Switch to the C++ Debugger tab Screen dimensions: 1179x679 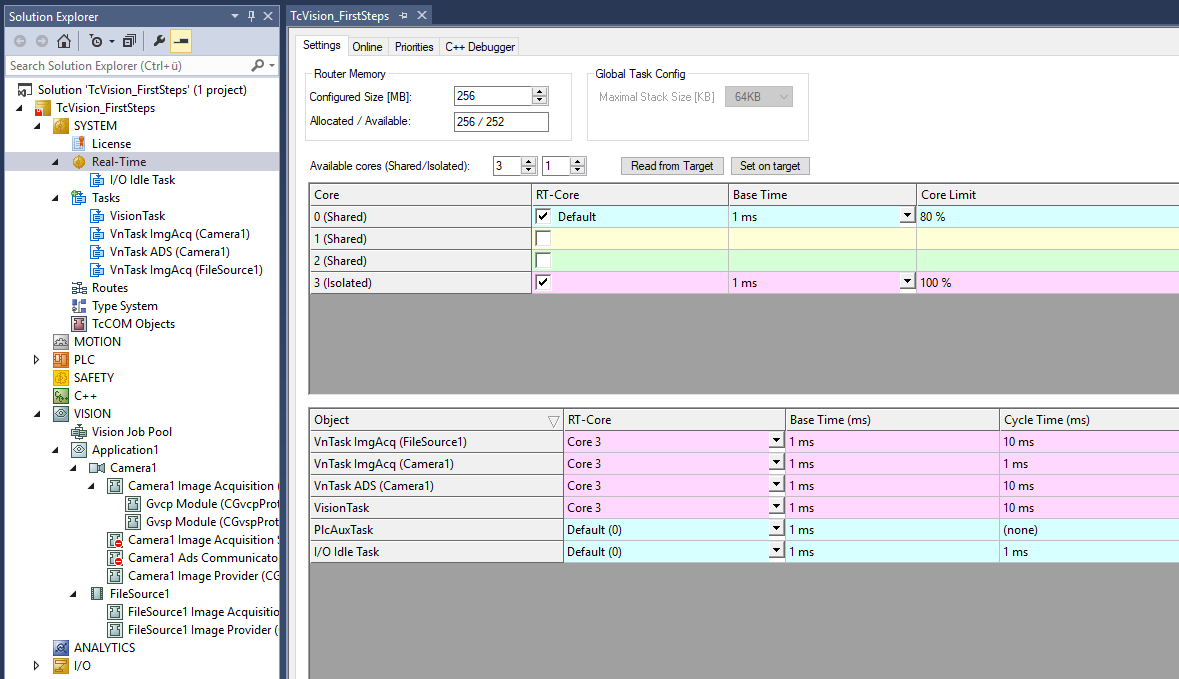[480, 47]
